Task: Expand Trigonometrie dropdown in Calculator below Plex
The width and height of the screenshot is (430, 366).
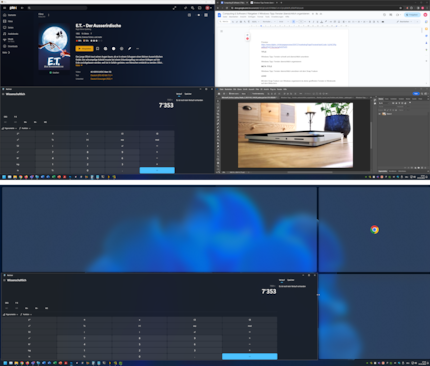Action: point(10,128)
